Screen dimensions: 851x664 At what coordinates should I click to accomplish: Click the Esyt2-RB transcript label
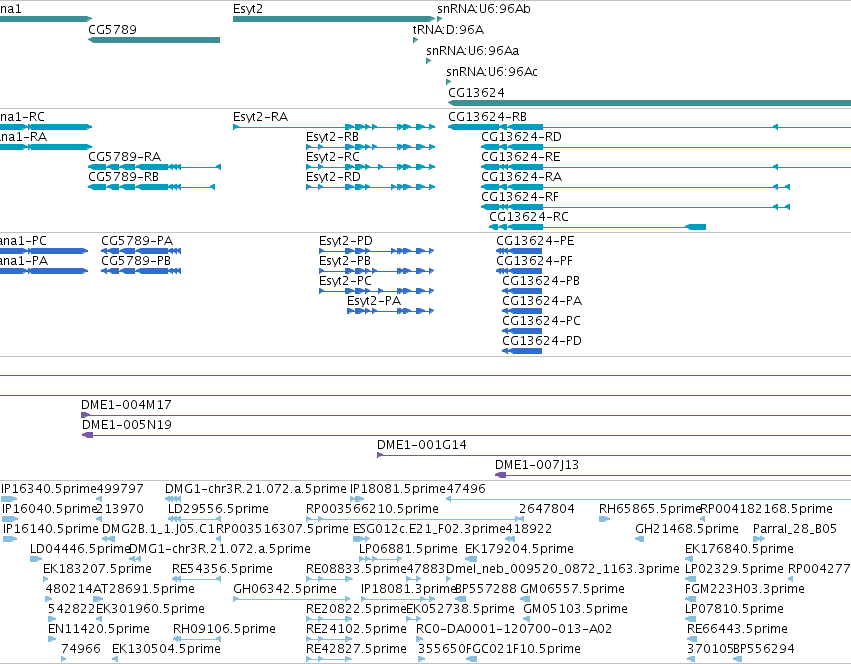(x=332, y=137)
